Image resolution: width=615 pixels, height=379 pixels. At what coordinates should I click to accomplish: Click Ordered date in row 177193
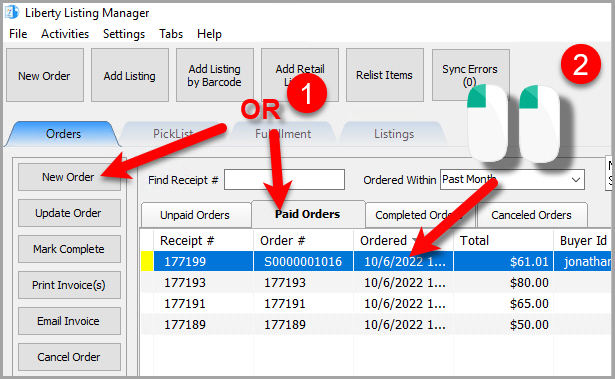(403, 282)
